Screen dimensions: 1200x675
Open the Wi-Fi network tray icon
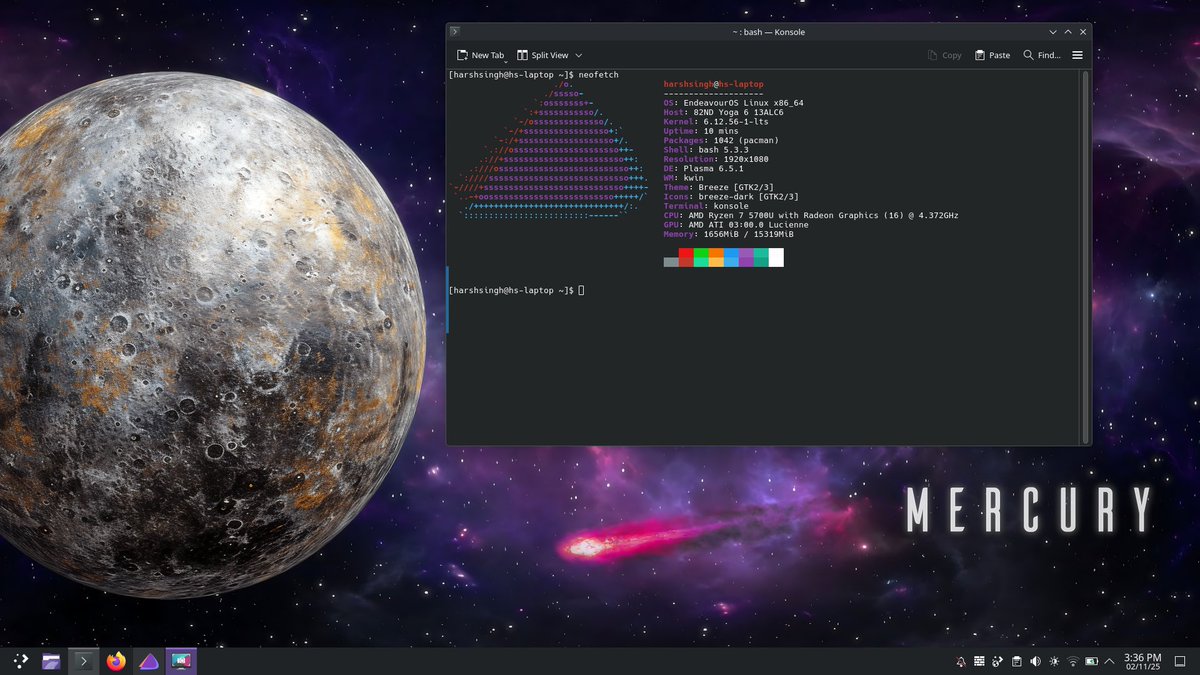[1073, 662]
